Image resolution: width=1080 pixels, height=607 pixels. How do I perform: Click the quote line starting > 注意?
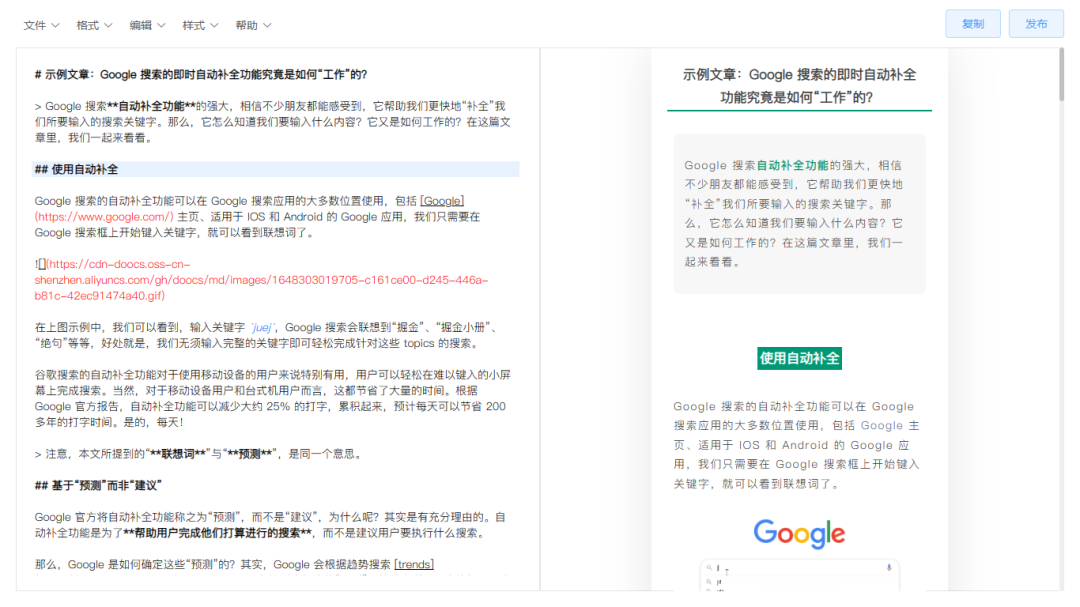198,454
